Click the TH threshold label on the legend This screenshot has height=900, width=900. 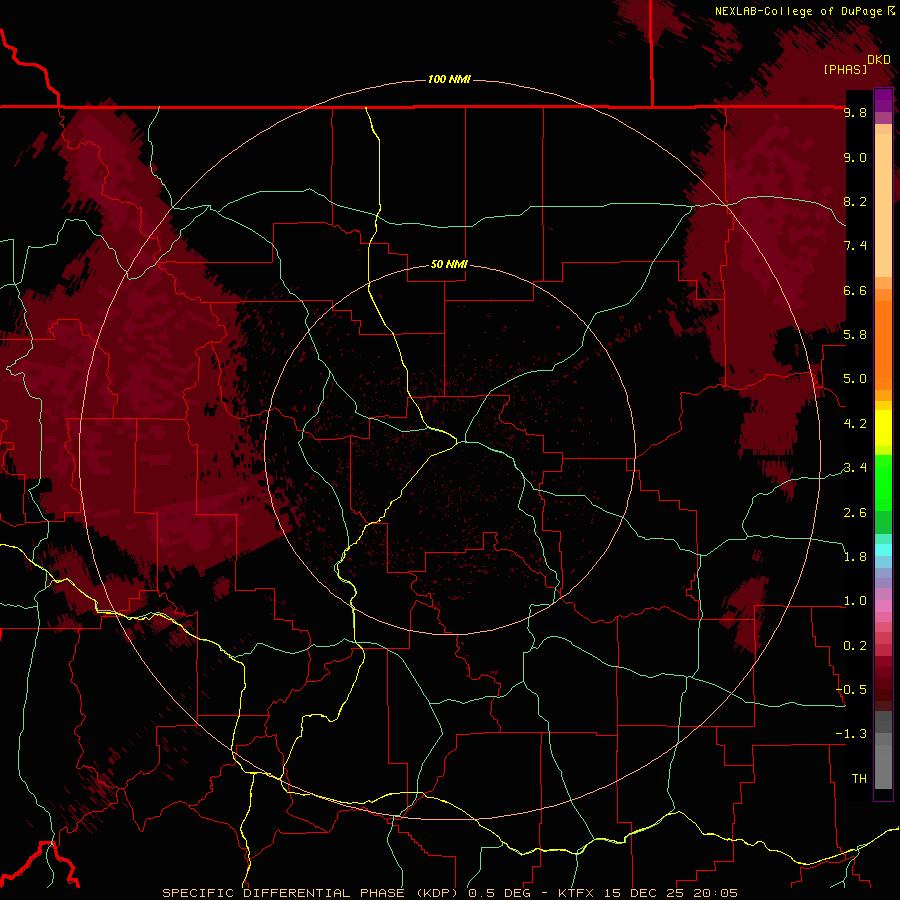click(859, 779)
